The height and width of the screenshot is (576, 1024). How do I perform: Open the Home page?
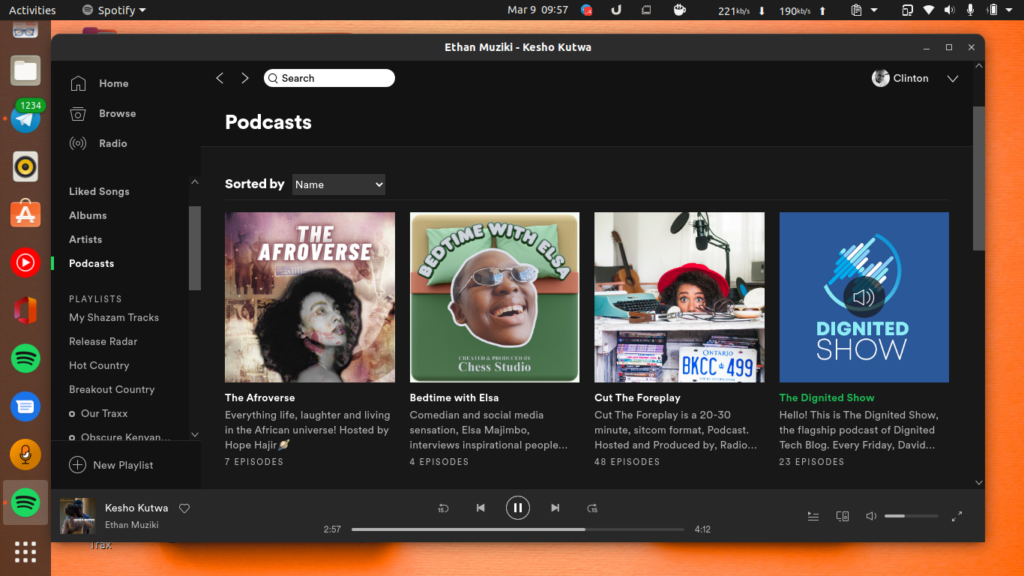114,84
